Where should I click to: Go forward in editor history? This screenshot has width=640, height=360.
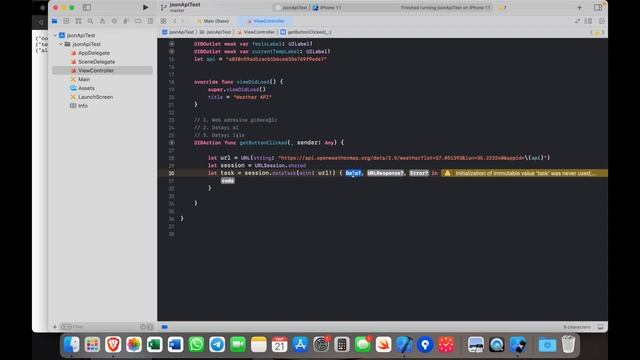point(183,21)
